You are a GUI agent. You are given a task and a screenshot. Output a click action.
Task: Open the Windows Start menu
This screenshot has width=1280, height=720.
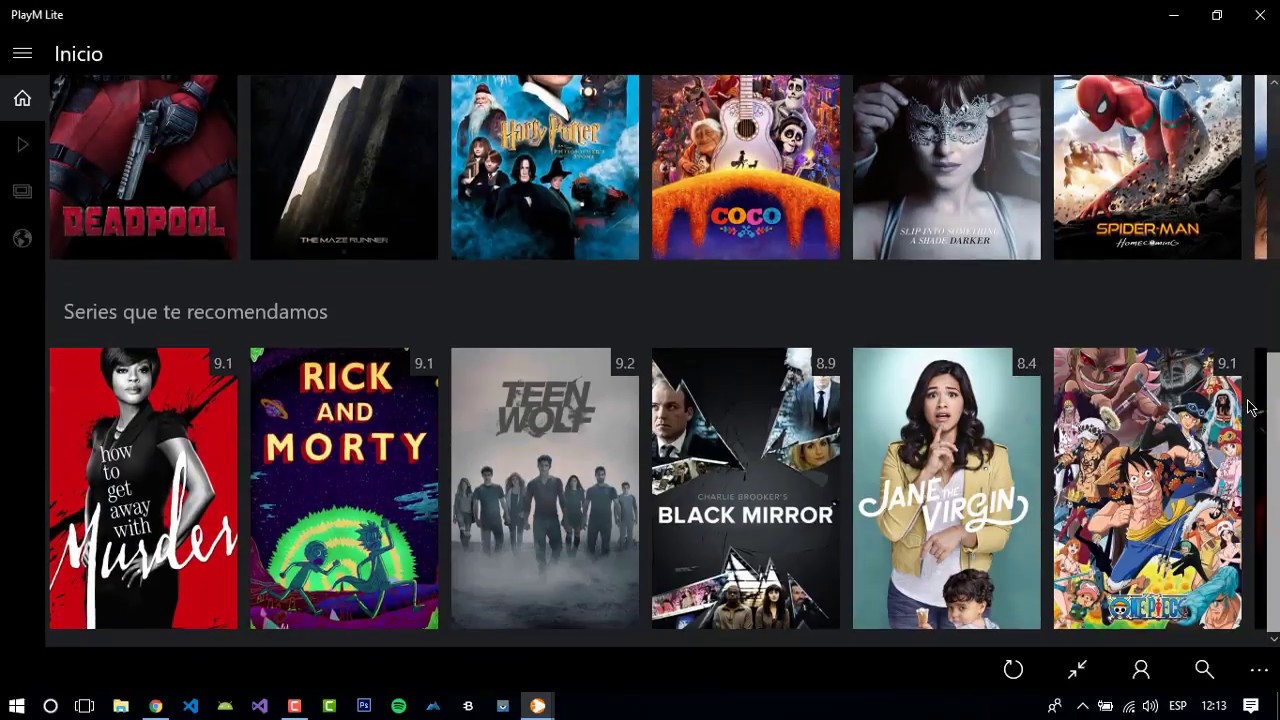(x=16, y=706)
